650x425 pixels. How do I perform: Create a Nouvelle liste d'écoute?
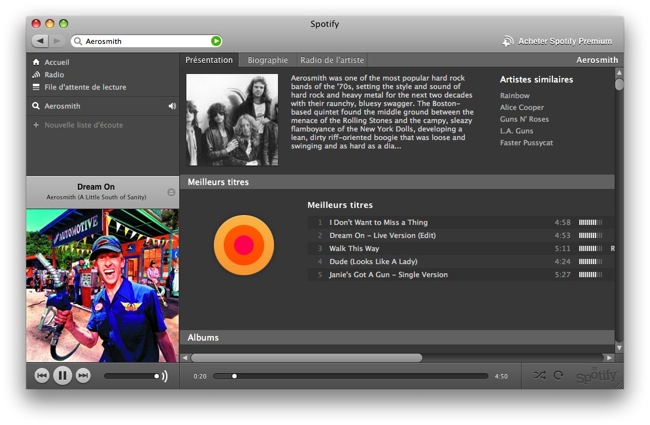(84, 125)
